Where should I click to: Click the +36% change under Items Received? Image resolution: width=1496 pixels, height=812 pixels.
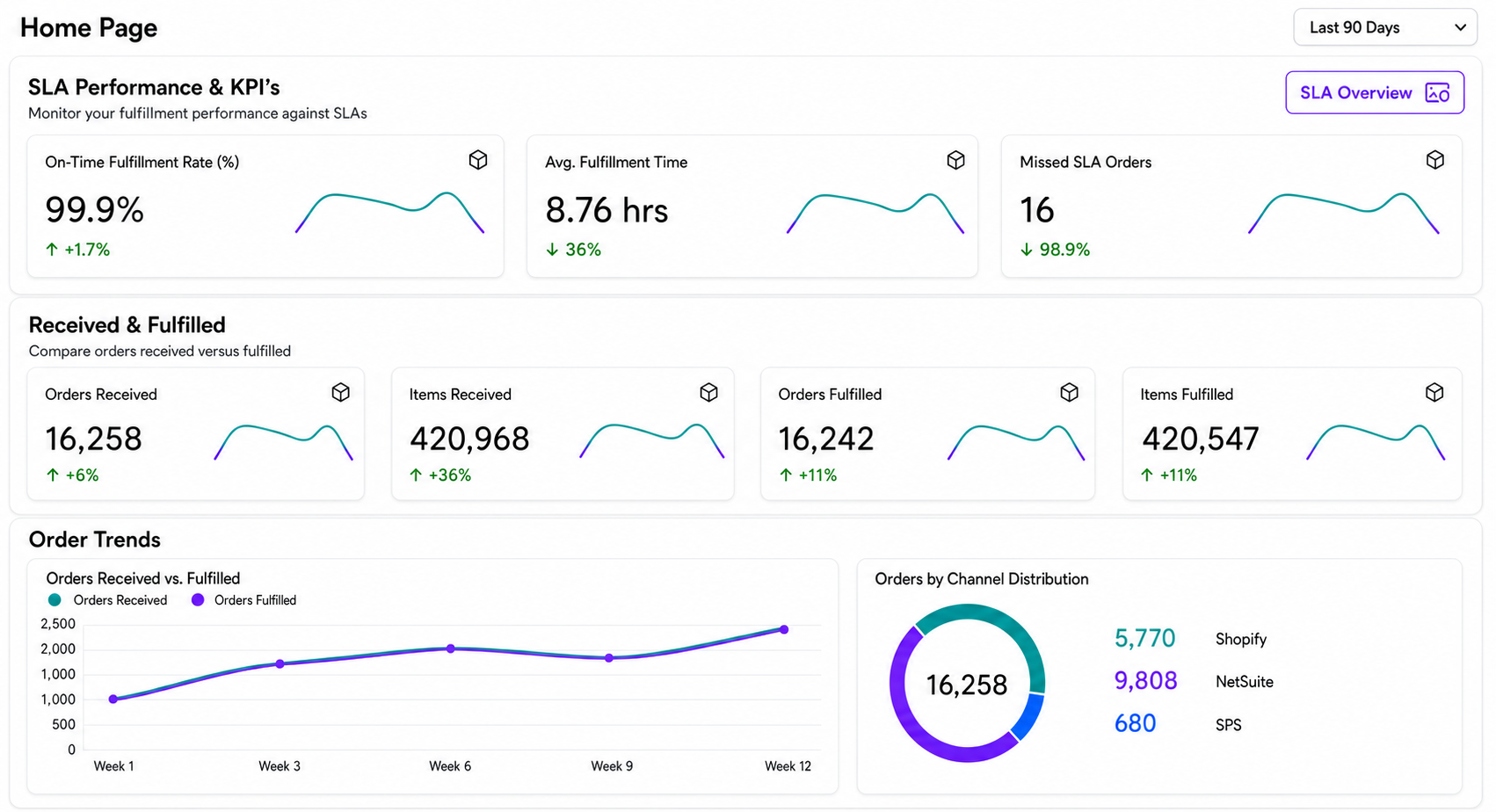(x=440, y=475)
